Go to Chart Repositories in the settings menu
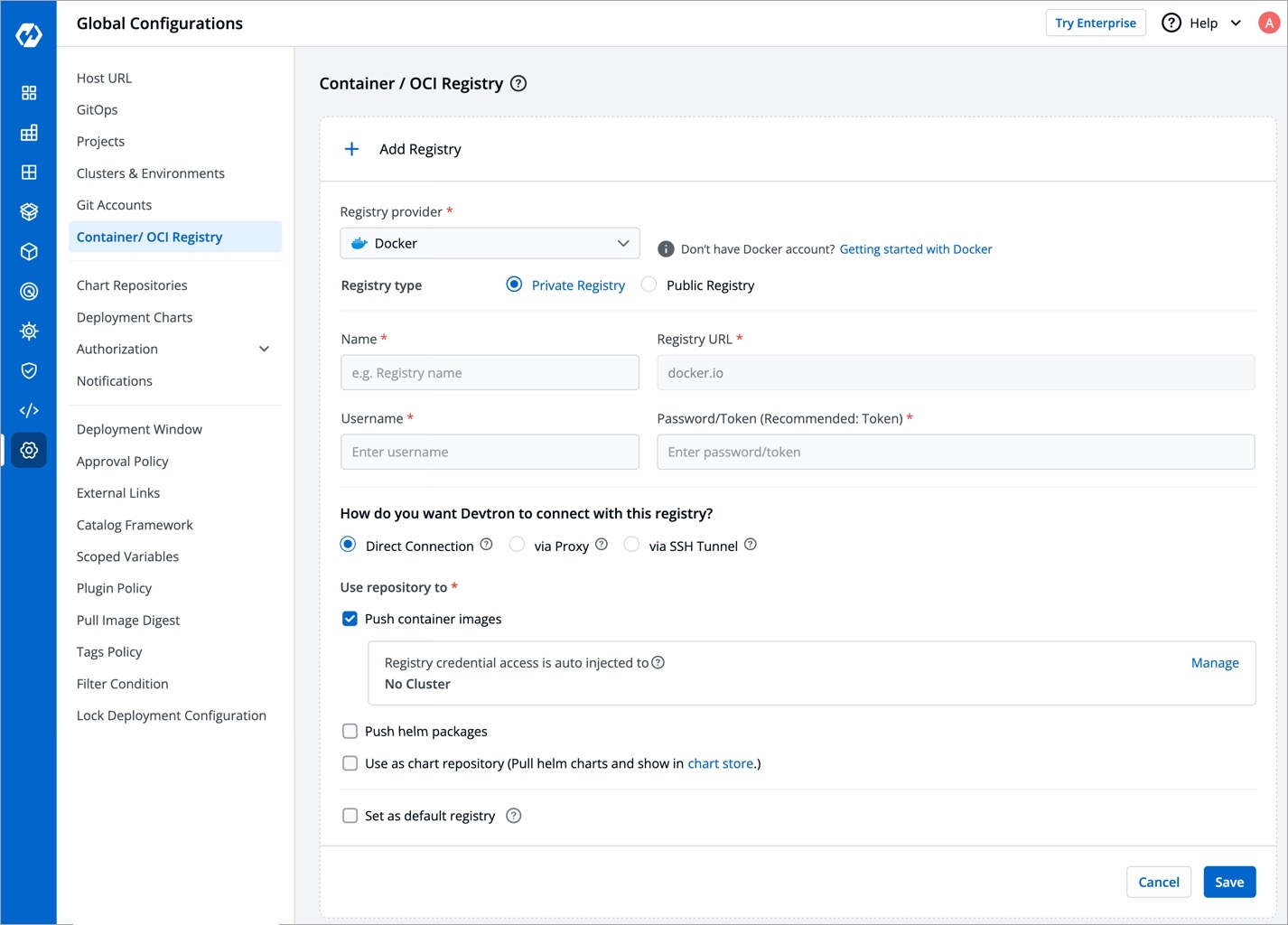1288x925 pixels. 132,285
